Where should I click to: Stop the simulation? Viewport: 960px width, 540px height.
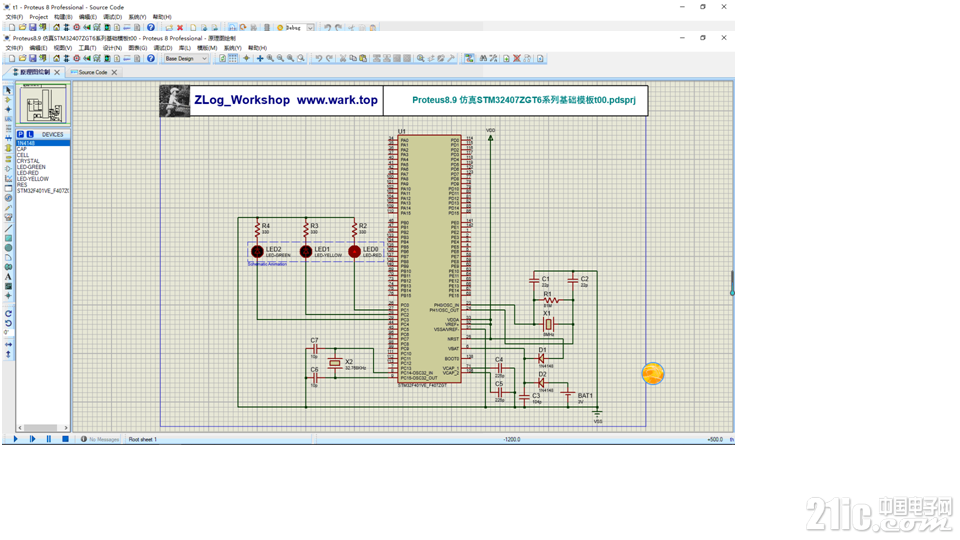pyautogui.click(x=65, y=439)
